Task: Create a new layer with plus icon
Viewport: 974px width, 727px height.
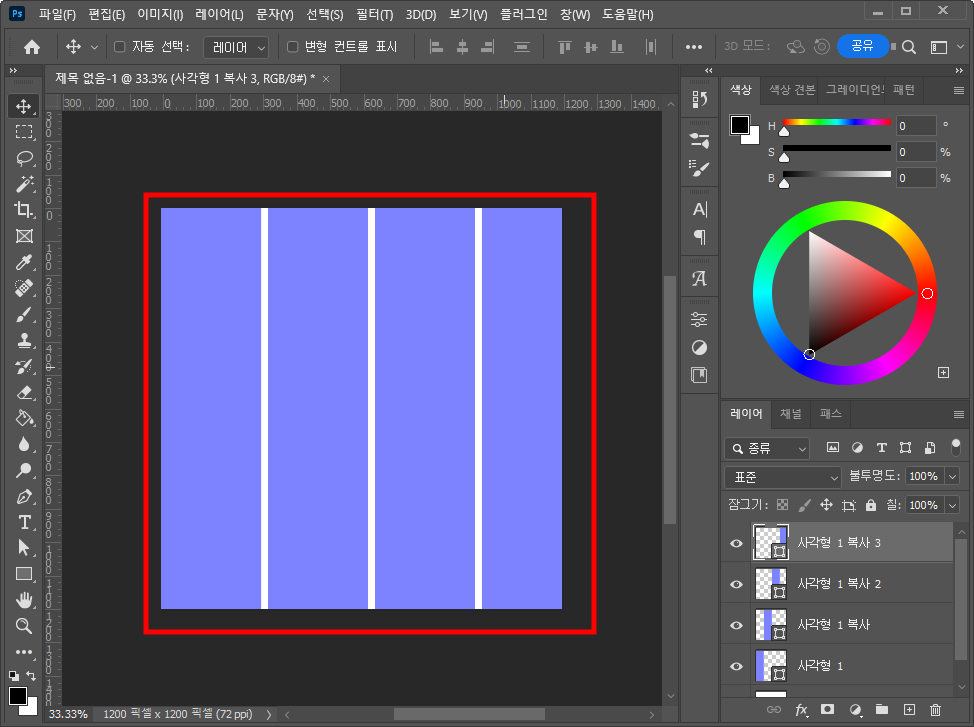Action: click(x=909, y=710)
